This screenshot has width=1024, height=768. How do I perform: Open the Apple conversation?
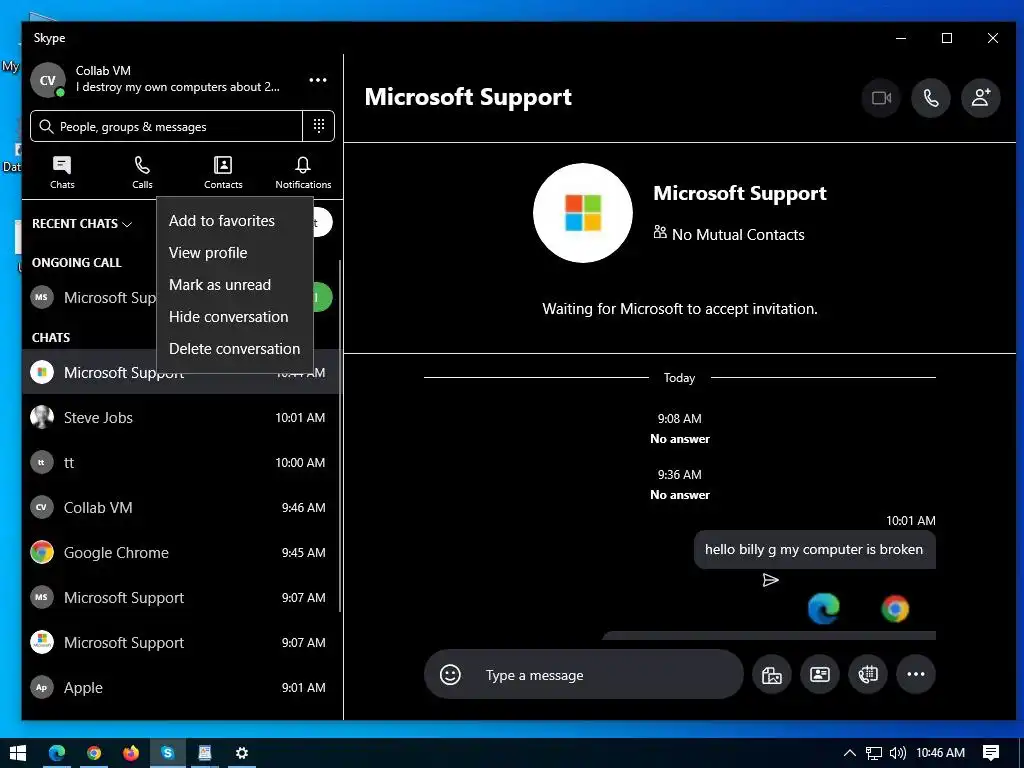[181, 688]
